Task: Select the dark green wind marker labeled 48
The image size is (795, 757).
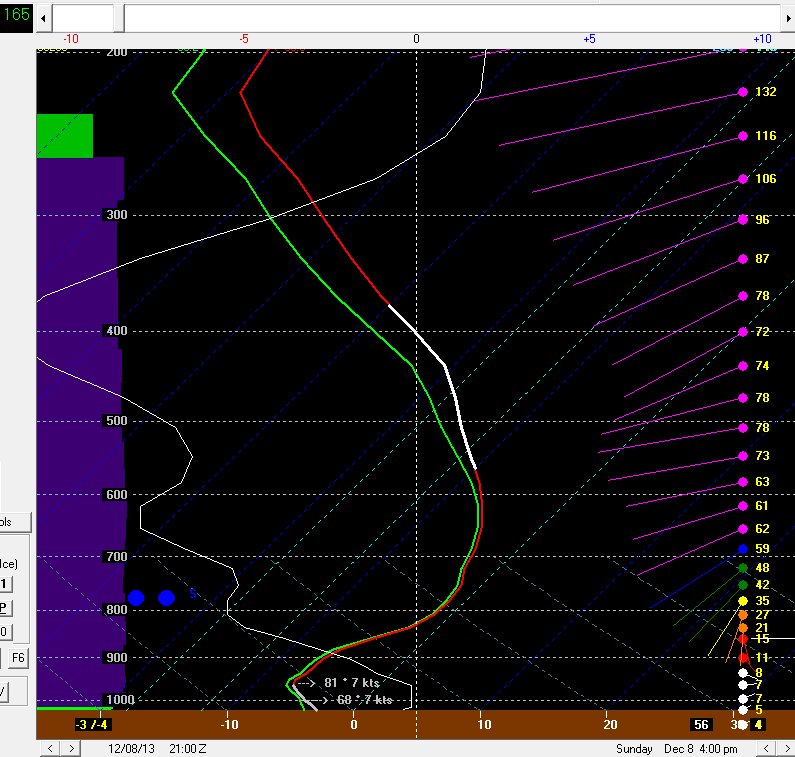Action: (743, 568)
